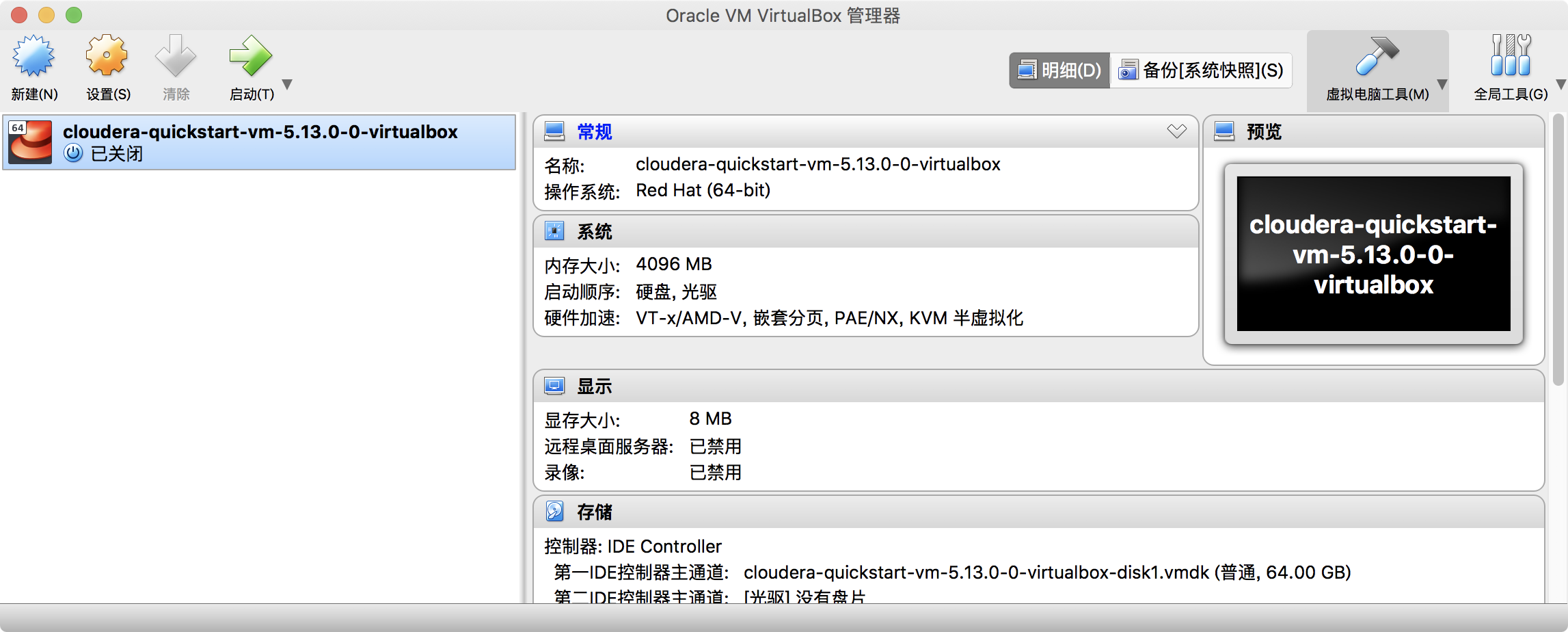Click the 存储 (Storage) disk icon
Viewport: 1568px width, 632px height.
554,511
